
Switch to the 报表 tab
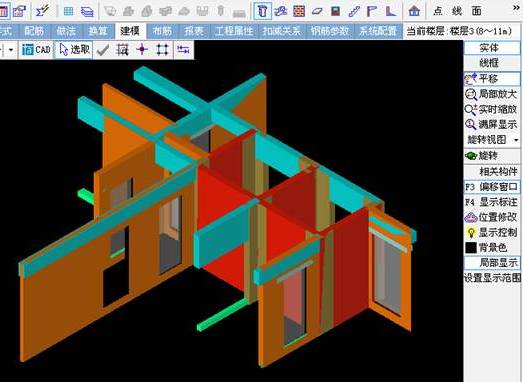[x=194, y=31]
